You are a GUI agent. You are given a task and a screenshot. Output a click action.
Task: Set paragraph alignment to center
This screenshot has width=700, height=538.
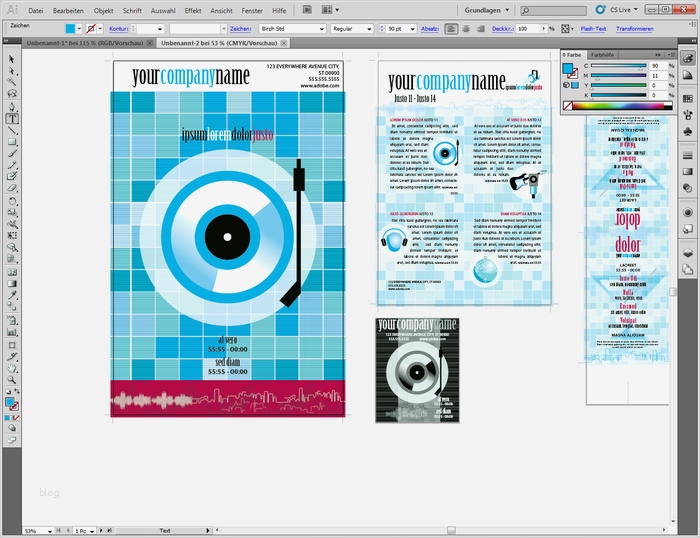coord(466,29)
